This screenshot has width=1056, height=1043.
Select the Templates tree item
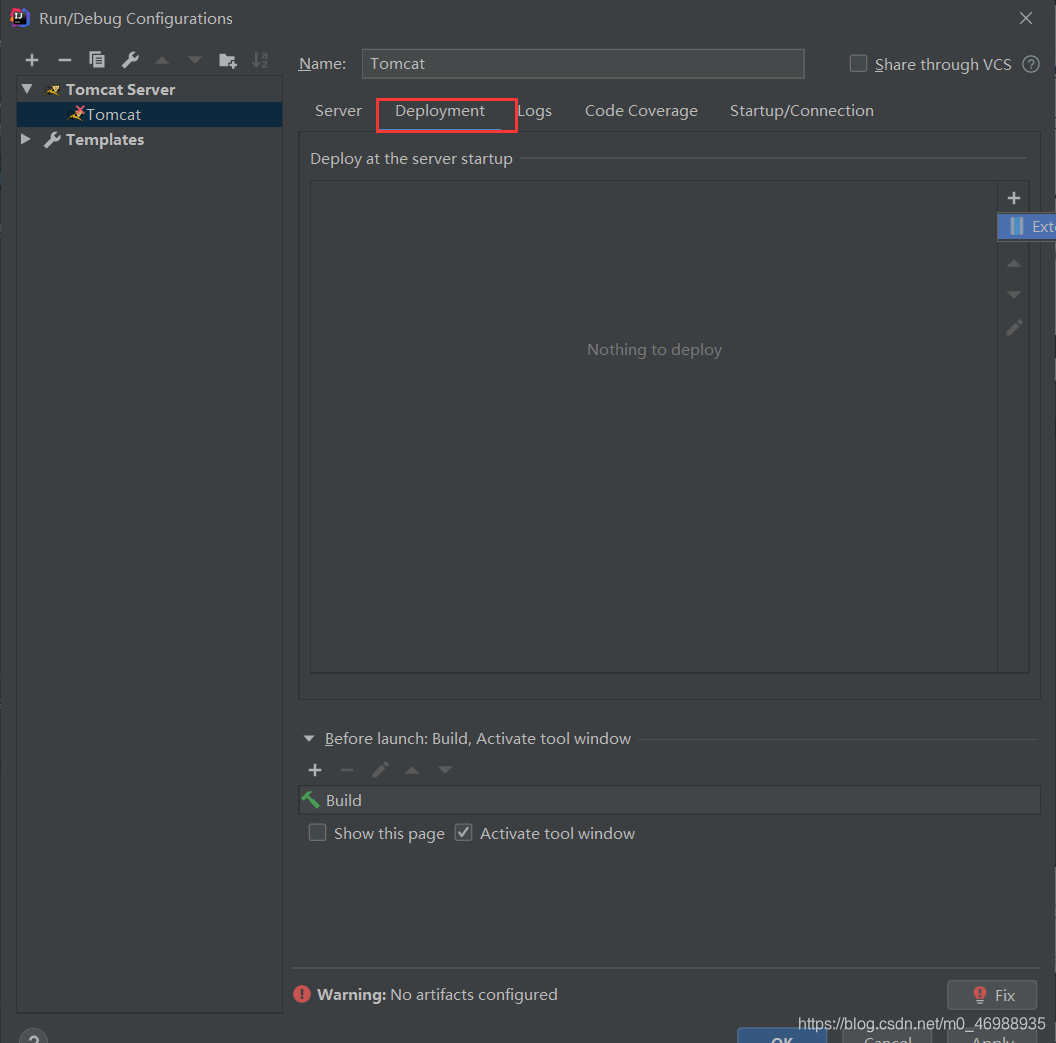tap(104, 139)
